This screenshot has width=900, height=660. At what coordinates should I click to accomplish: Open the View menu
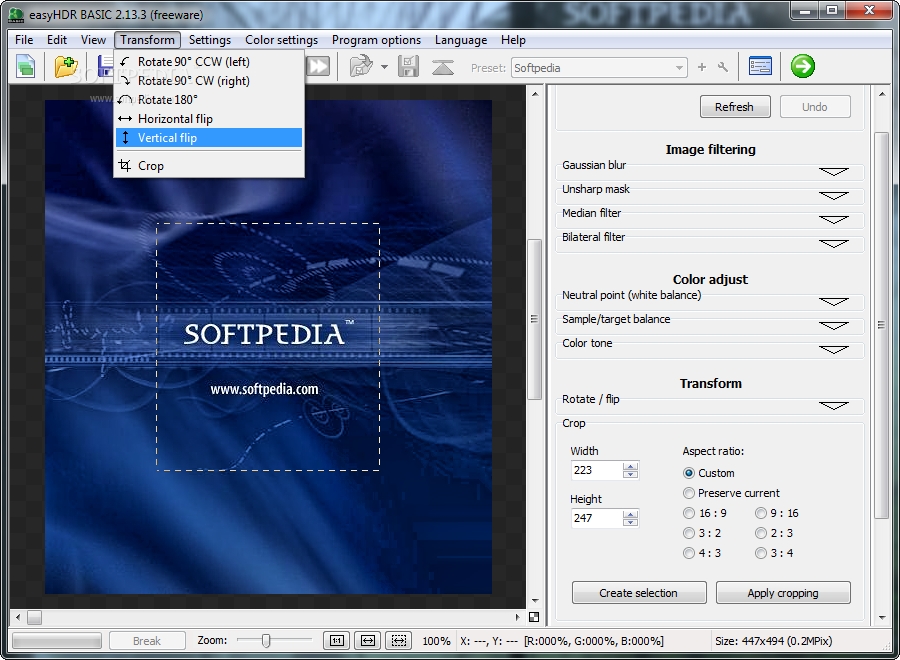coord(93,40)
